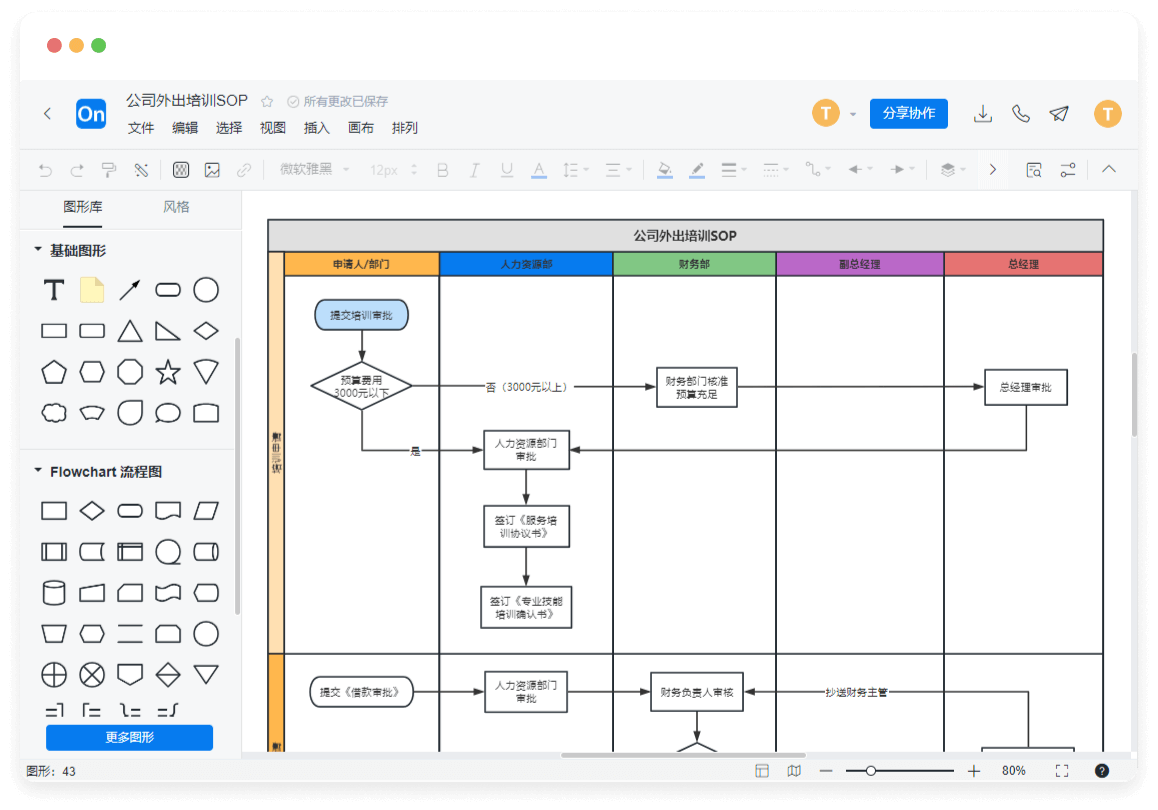Click the phone call icon
Image resolution: width=1158 pixels, height=810 pixels.
[1021, 114]
